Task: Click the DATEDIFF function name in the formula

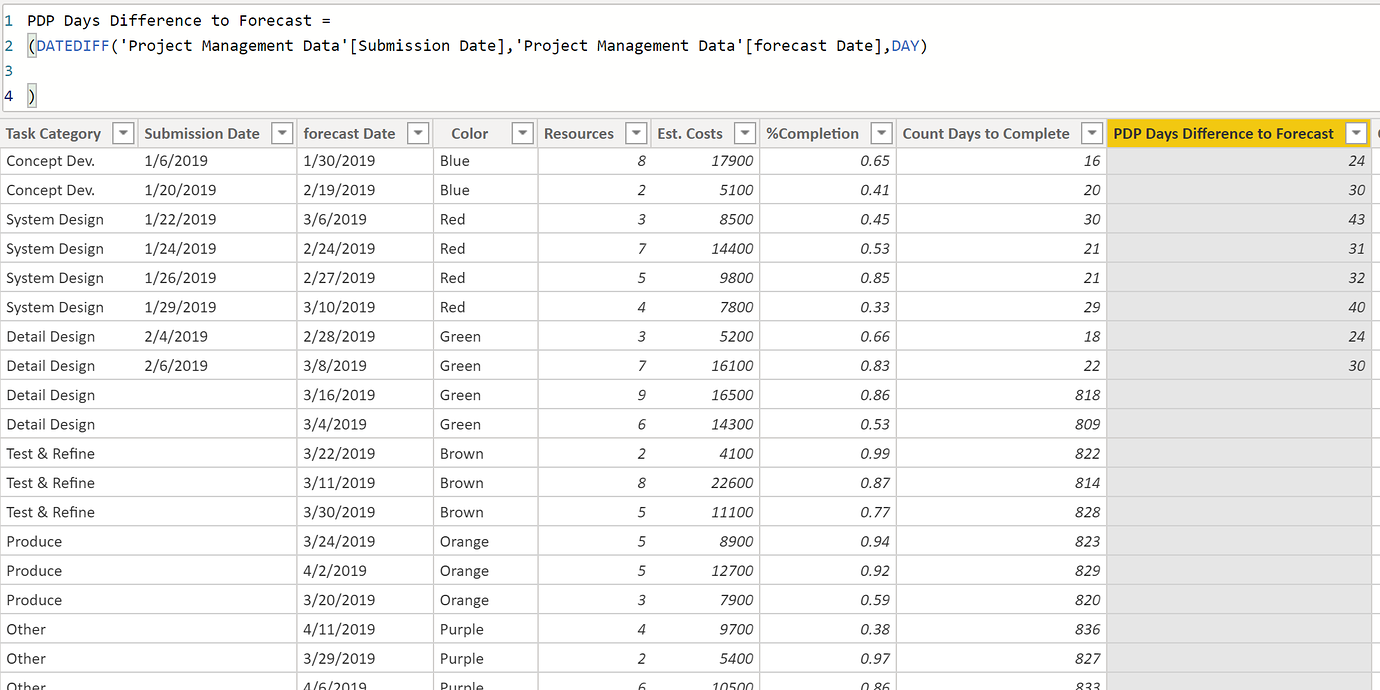Action: click(x=72, y=45)
